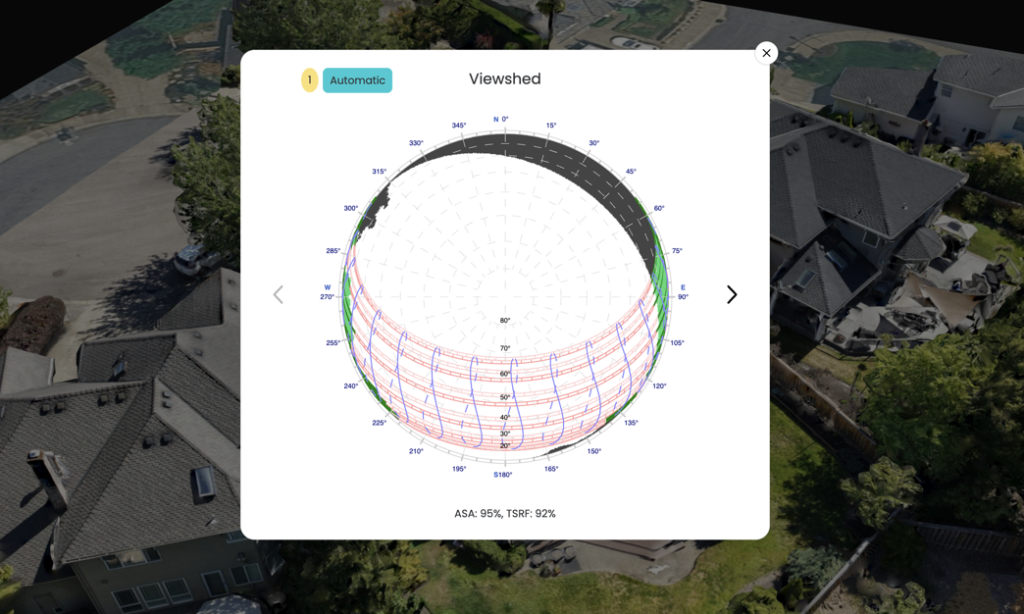Click the 330° azimuth label
This screenshot has height=614, width=1024.
point(416,143)
